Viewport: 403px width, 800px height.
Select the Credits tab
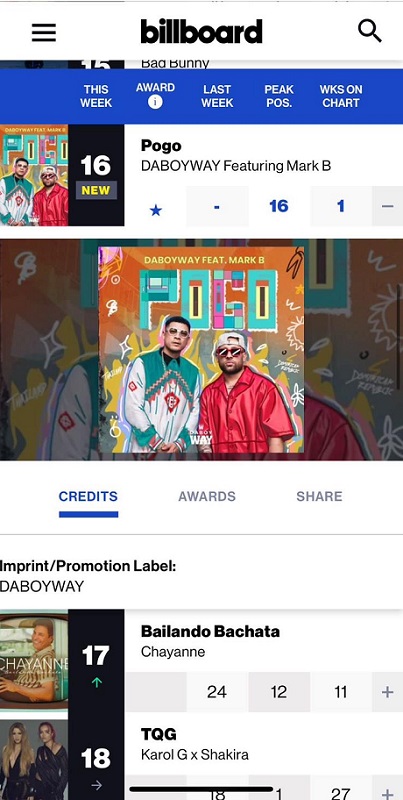88,496
